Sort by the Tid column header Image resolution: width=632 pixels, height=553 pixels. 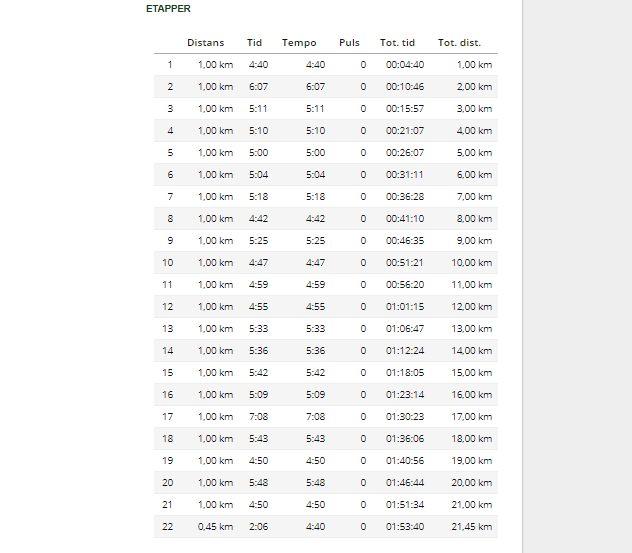coord(254,43)
